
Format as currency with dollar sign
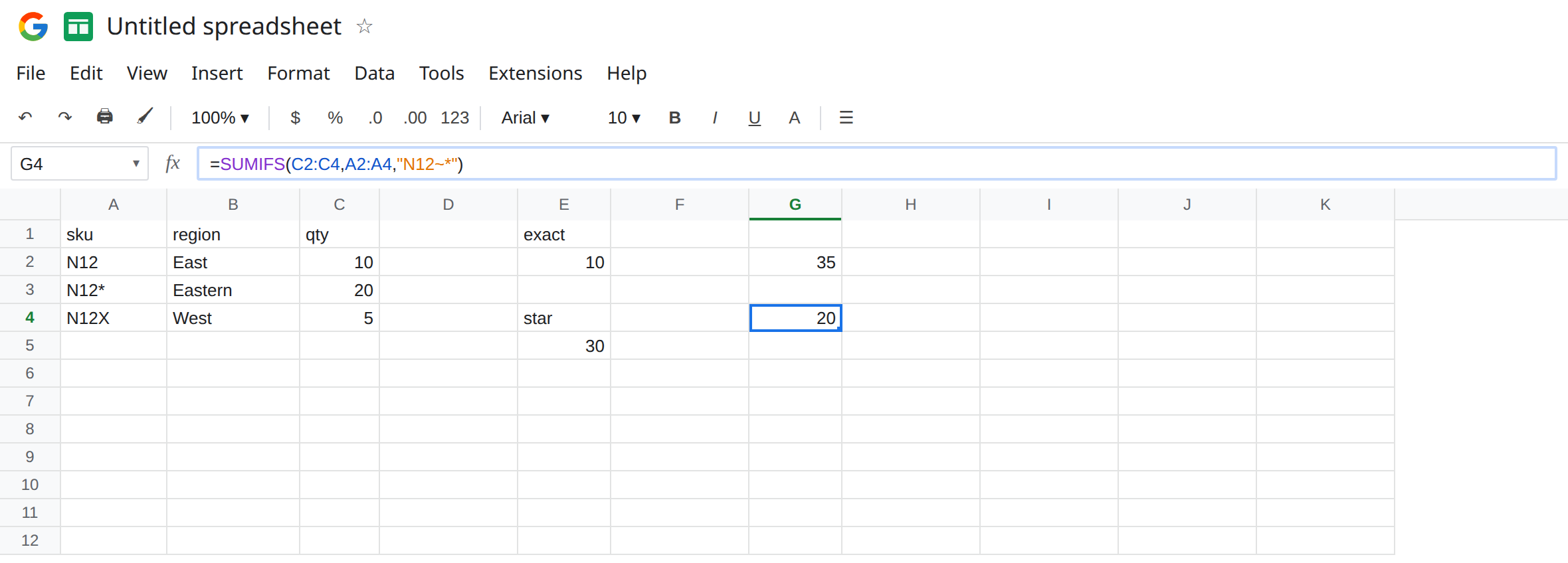coord(296,118)
